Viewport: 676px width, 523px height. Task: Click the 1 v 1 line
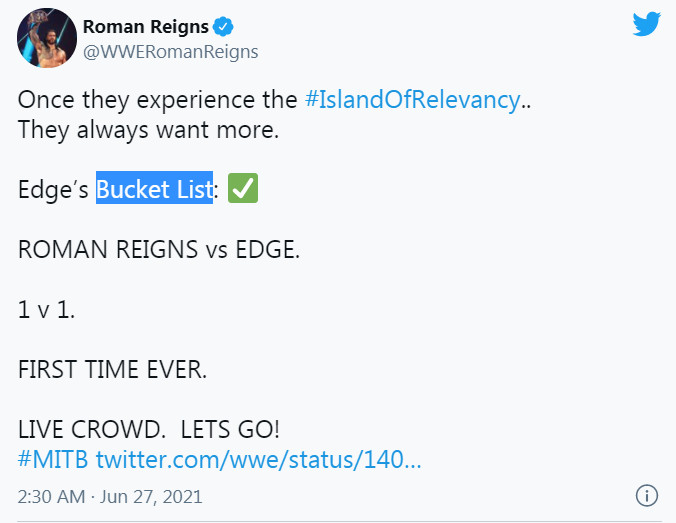pos(46,310)
